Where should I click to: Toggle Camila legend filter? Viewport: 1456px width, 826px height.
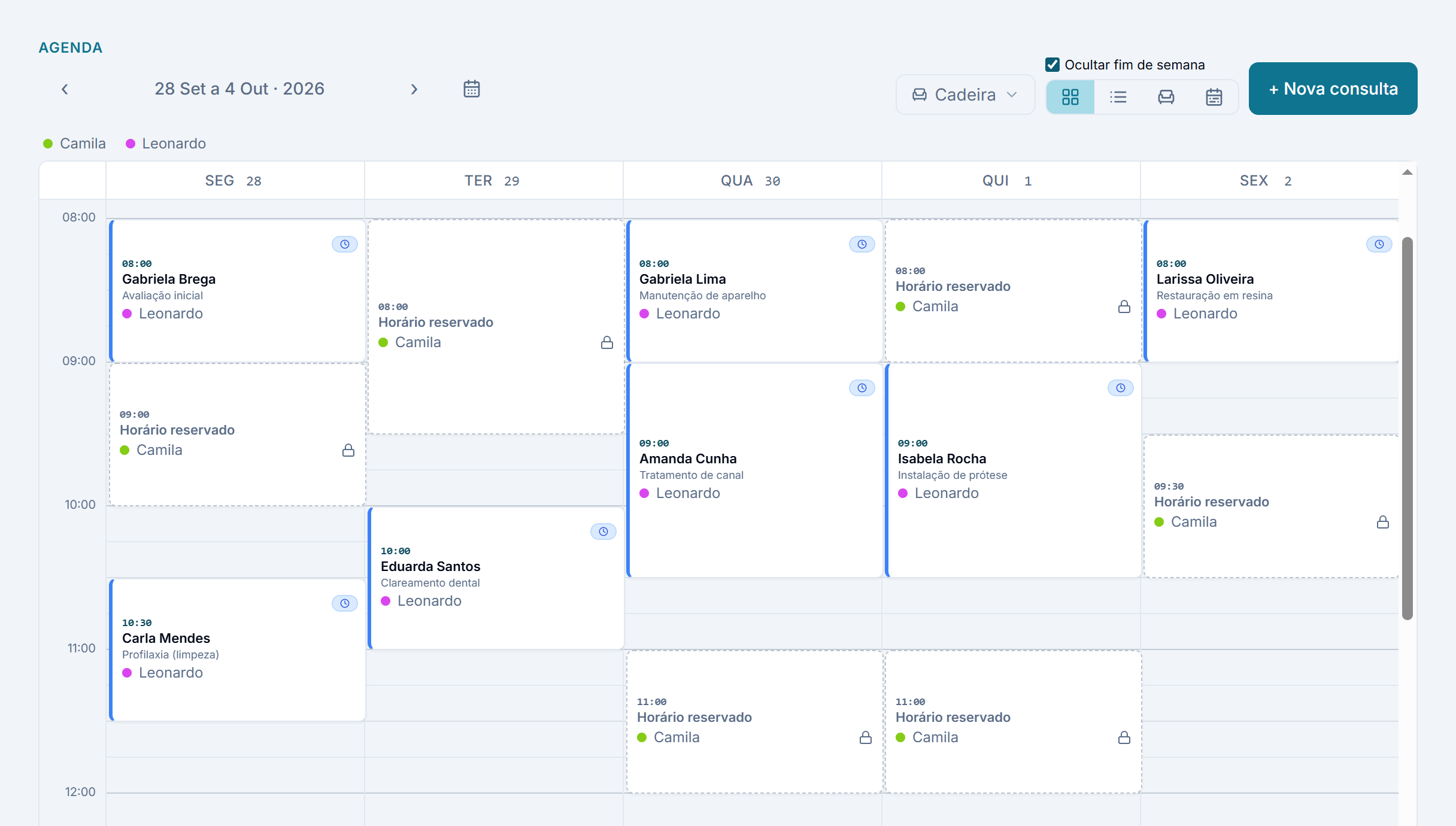(x=74, y=144)
